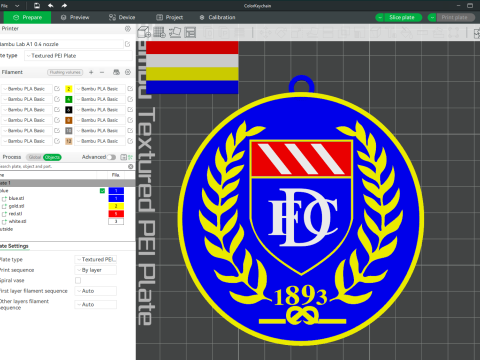Click the Flushing volumes button
The height and width of the screenshot is (360, 480).
[x=65, y=72]
